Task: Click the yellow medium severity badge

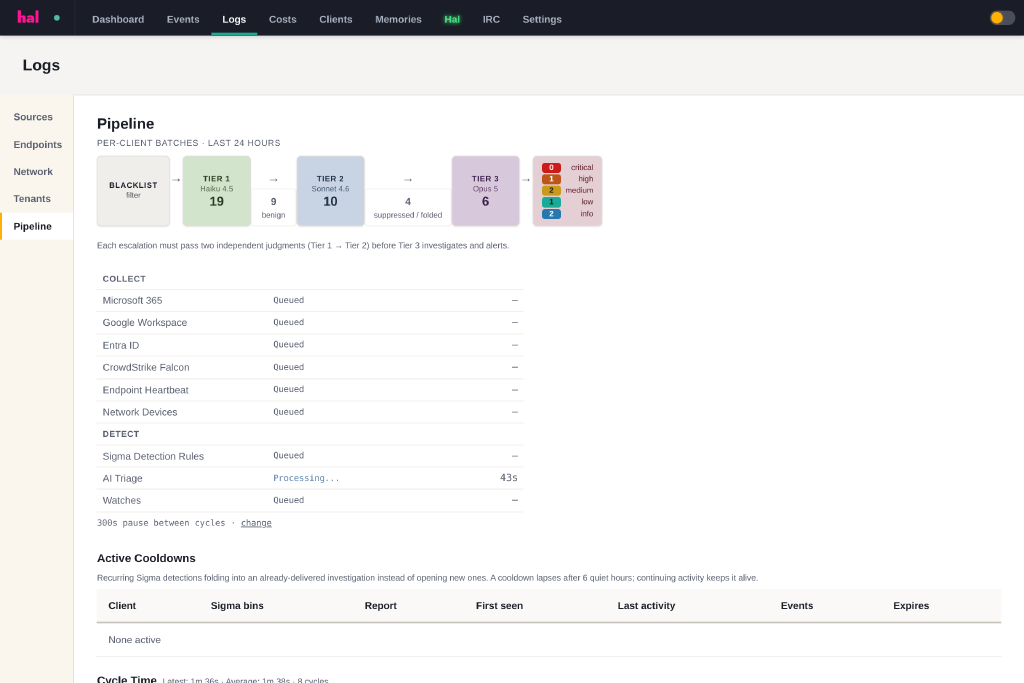Action: [x=551, y=191]
